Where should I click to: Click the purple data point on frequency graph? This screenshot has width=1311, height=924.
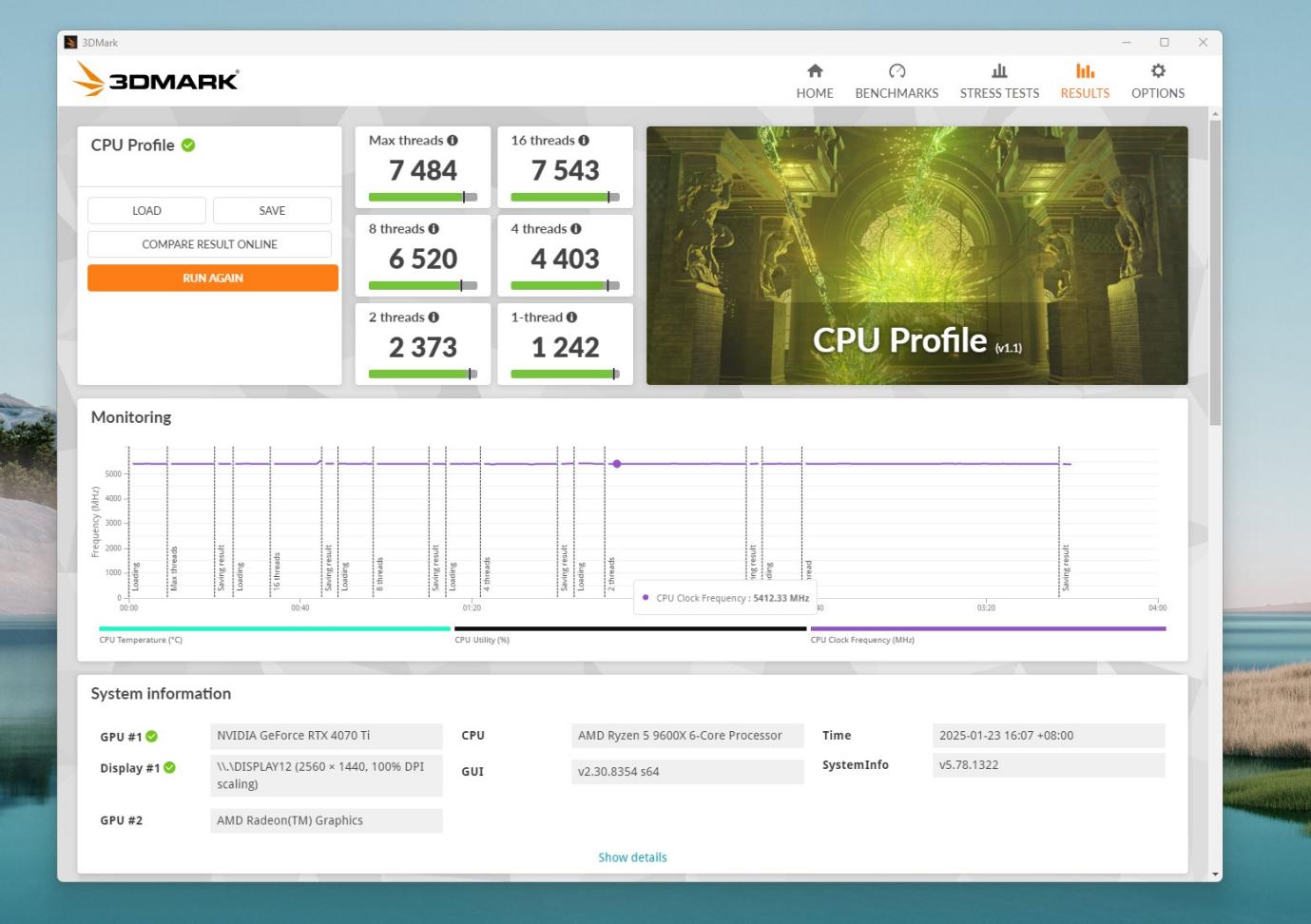(617, 464)
